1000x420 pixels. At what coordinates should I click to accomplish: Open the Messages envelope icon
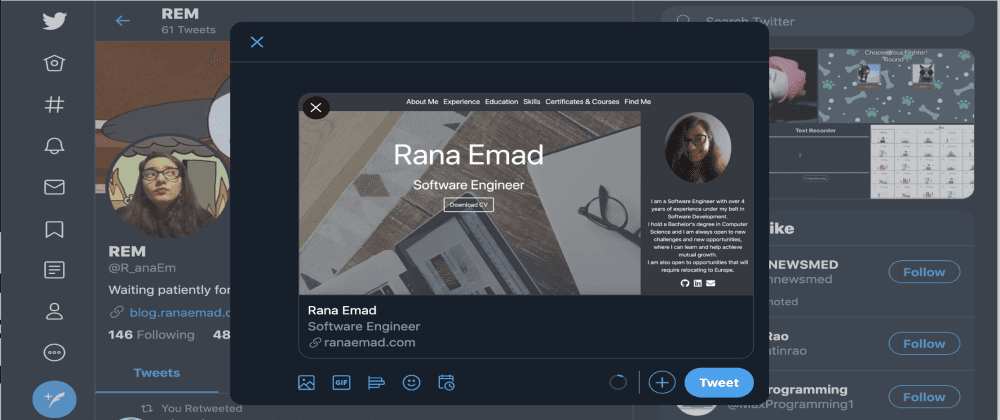(55, 187)
